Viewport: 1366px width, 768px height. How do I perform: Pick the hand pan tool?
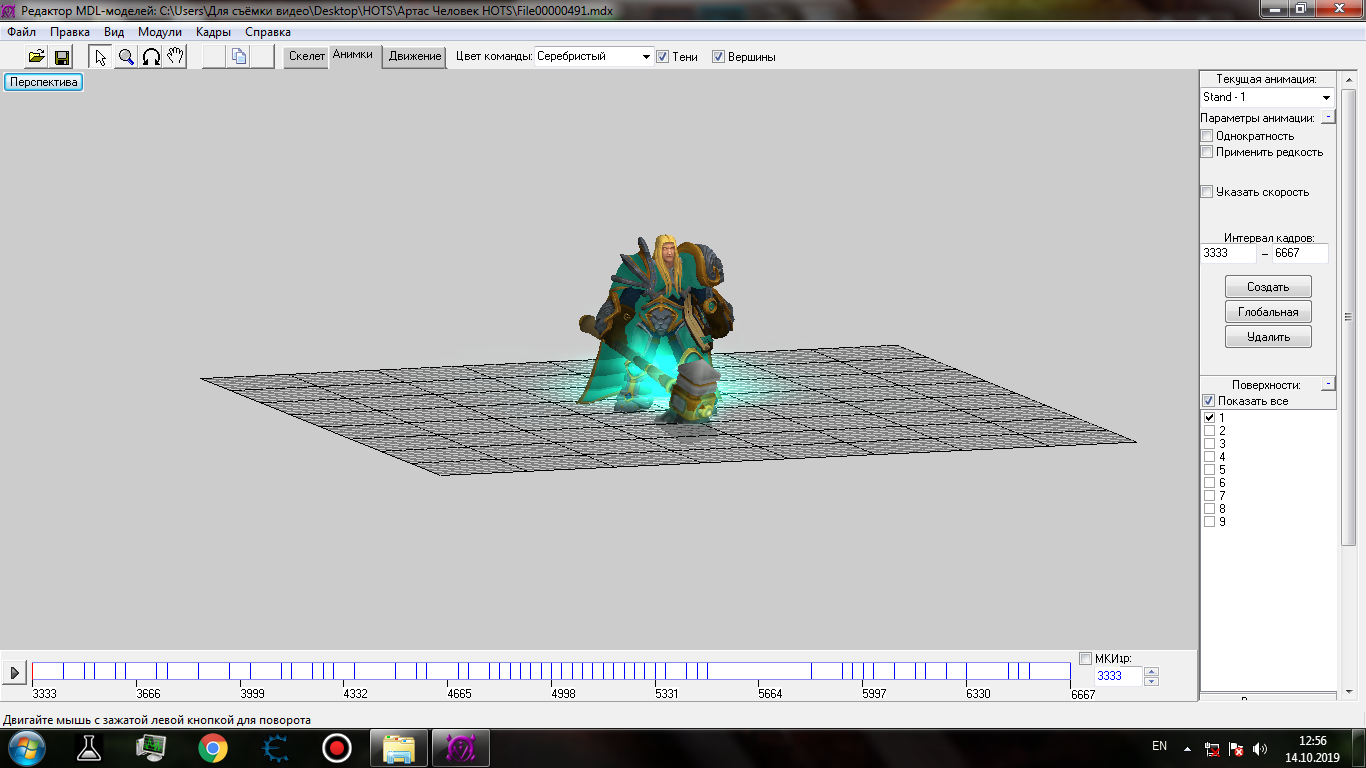coord(175,57)
